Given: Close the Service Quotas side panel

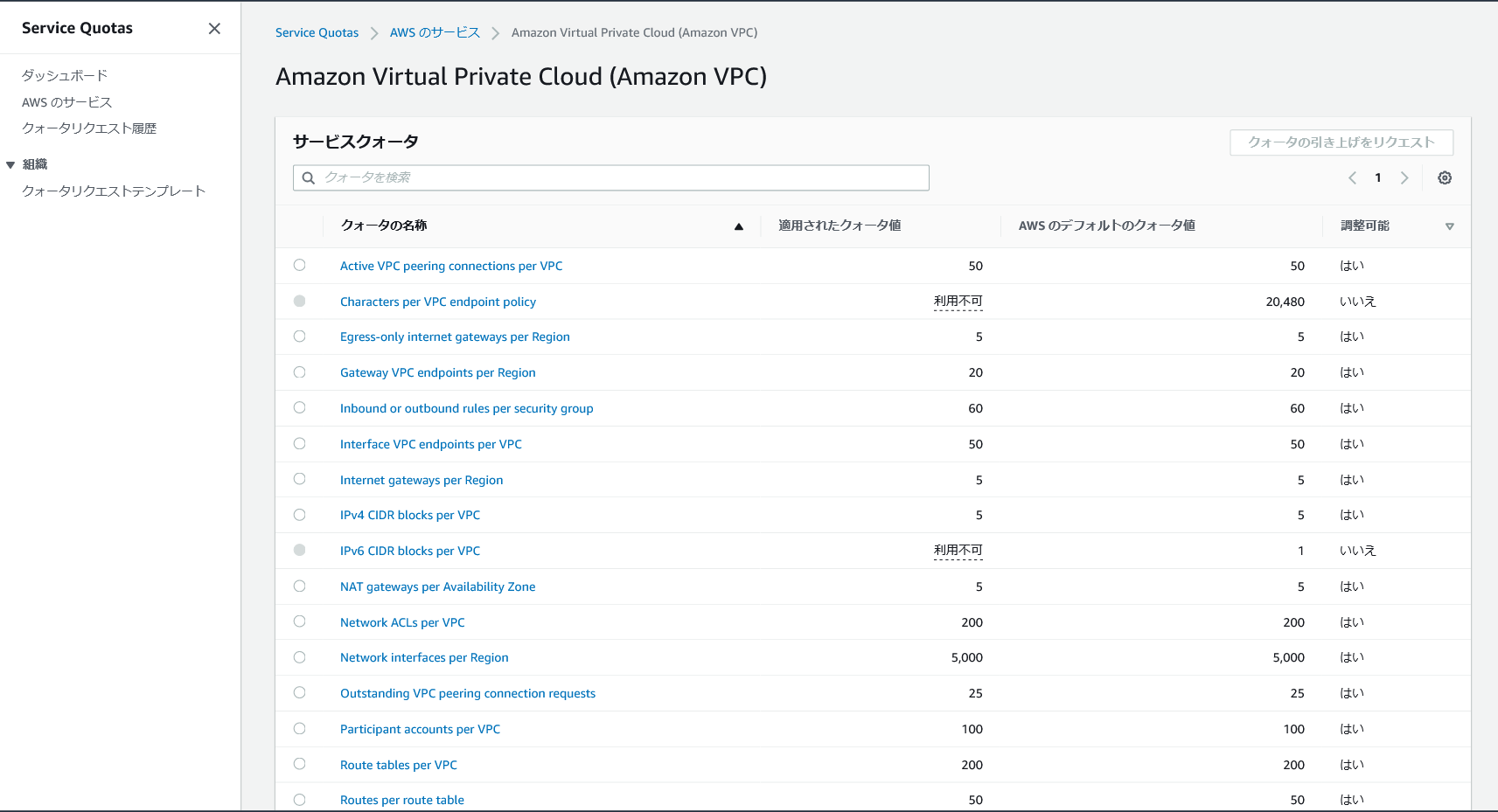Looking at the screenshot, I should pos(214,29).
